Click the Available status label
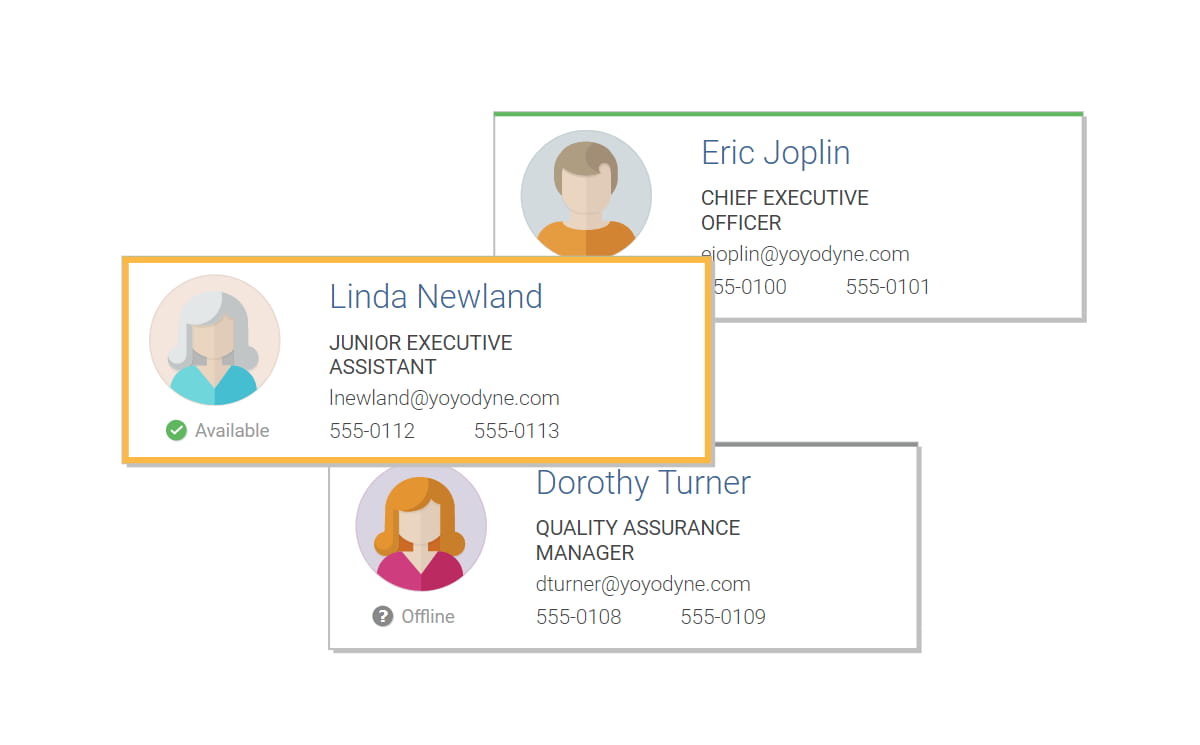This screenshot has height=745, width=1200. [x=232, y=431]
